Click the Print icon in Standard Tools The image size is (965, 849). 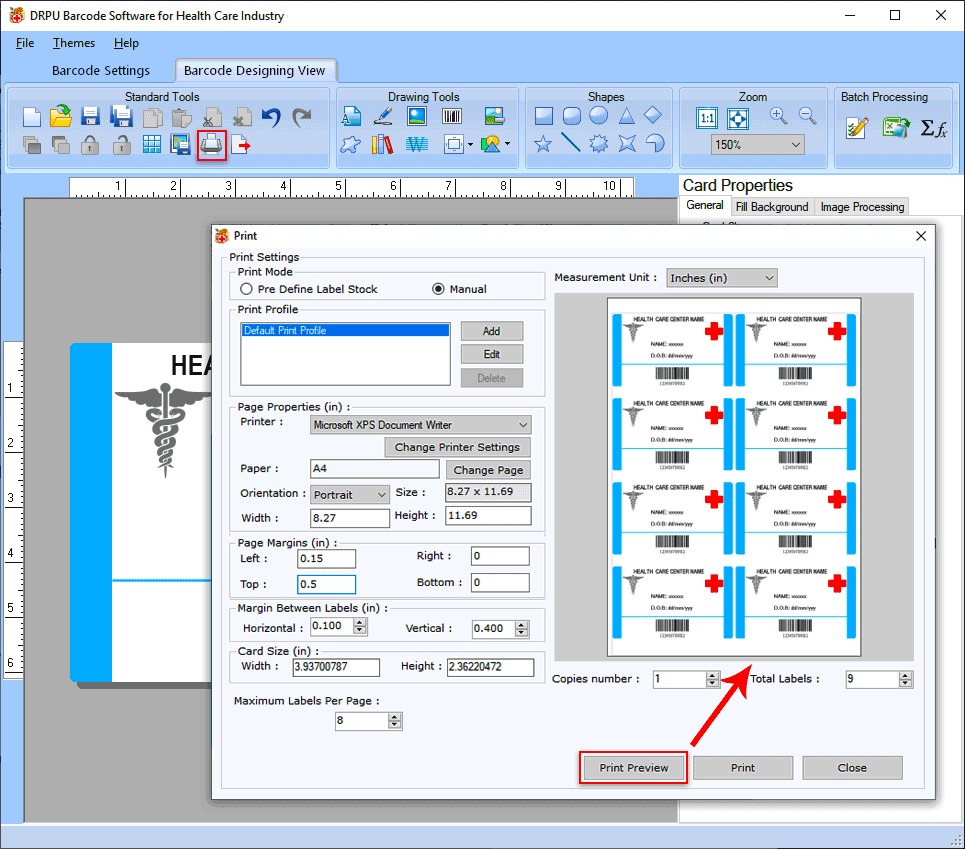pos(211,145)
